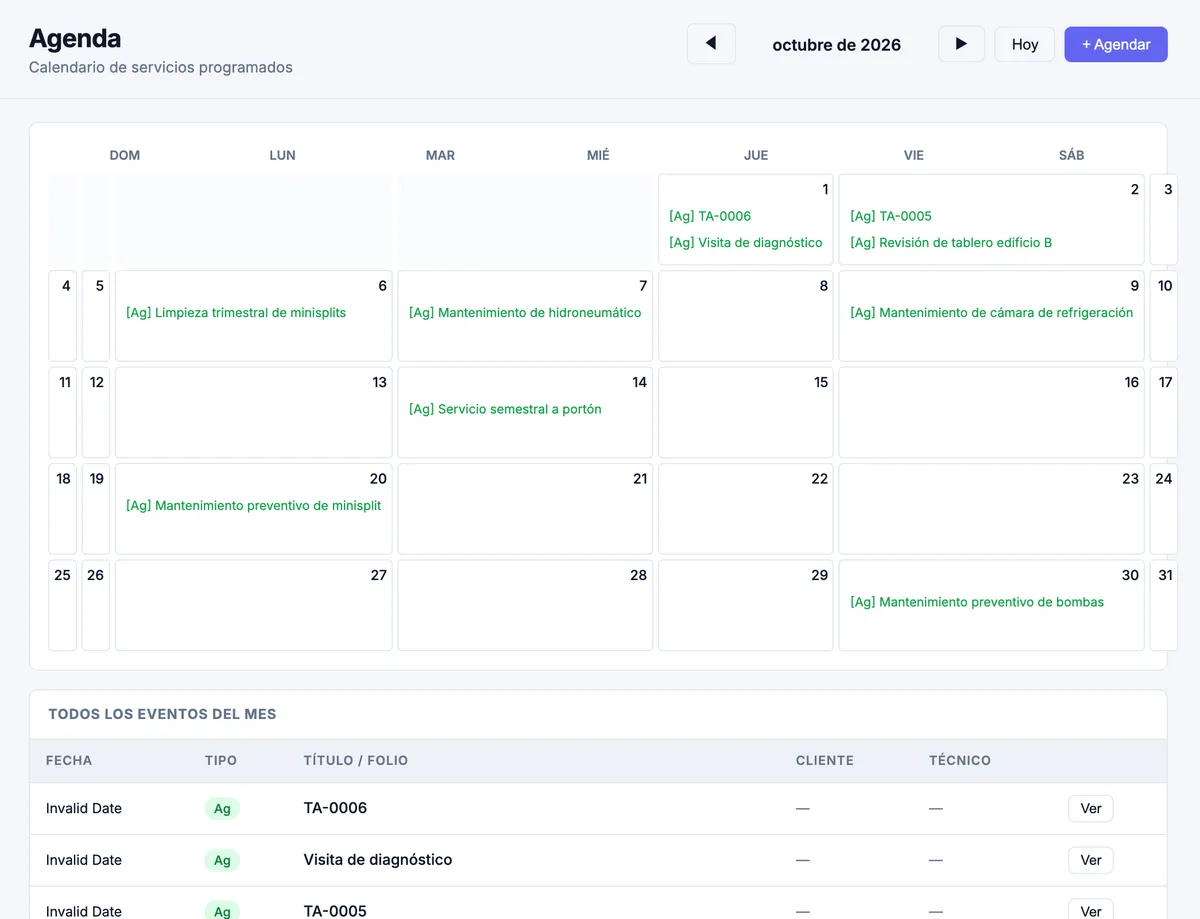Click the JUE weekday header
The image size is (1200, 919).
tap(756, 155)
